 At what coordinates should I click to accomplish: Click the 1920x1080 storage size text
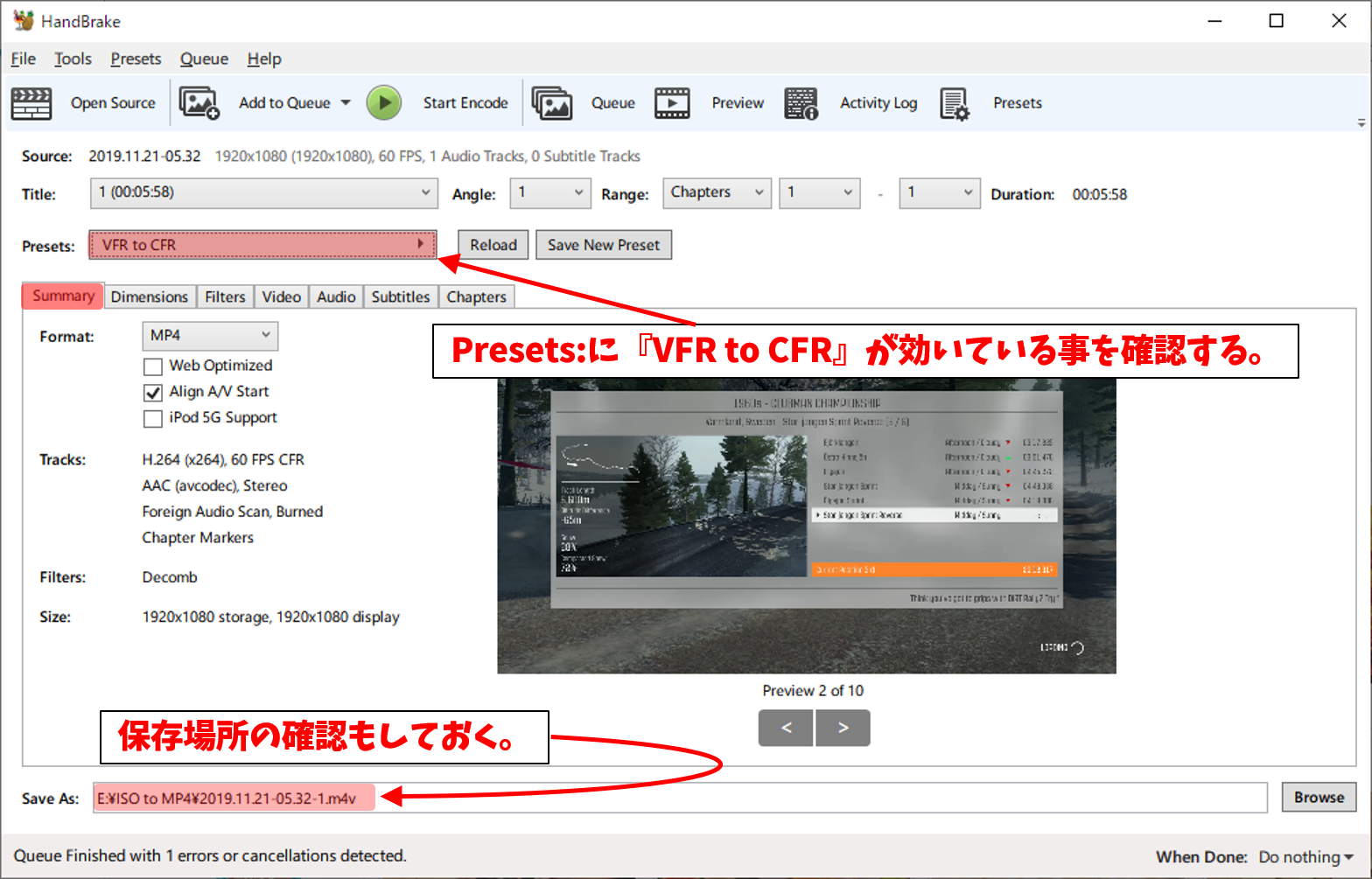click(270, 617)
